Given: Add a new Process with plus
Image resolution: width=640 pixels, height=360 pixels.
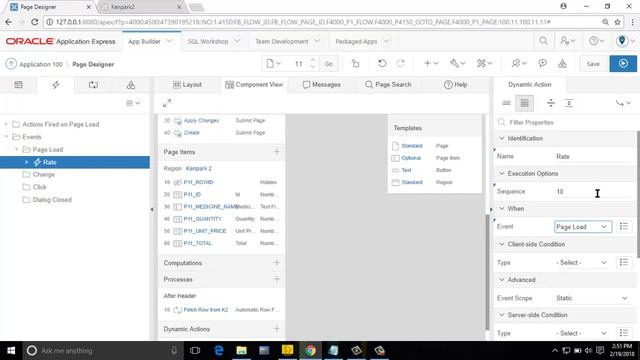Looking at the screenshot, I should (277, 279).
